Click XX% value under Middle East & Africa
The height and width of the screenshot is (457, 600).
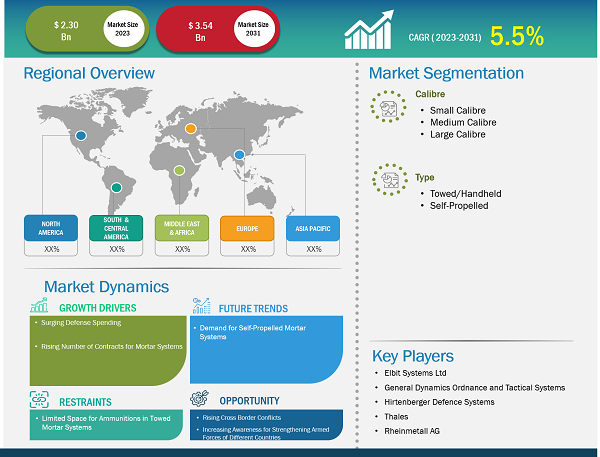pos(183,249)
